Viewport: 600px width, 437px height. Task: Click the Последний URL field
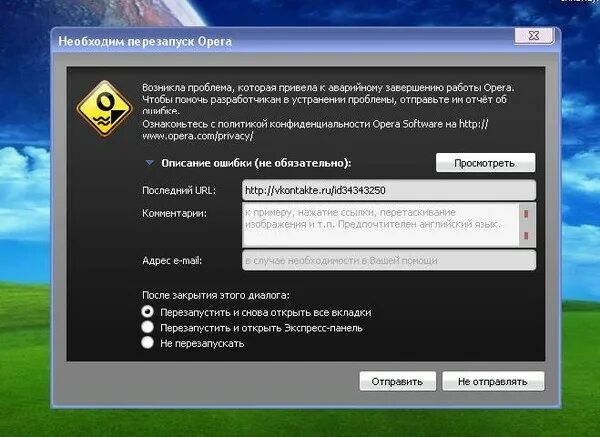point(389,190)
